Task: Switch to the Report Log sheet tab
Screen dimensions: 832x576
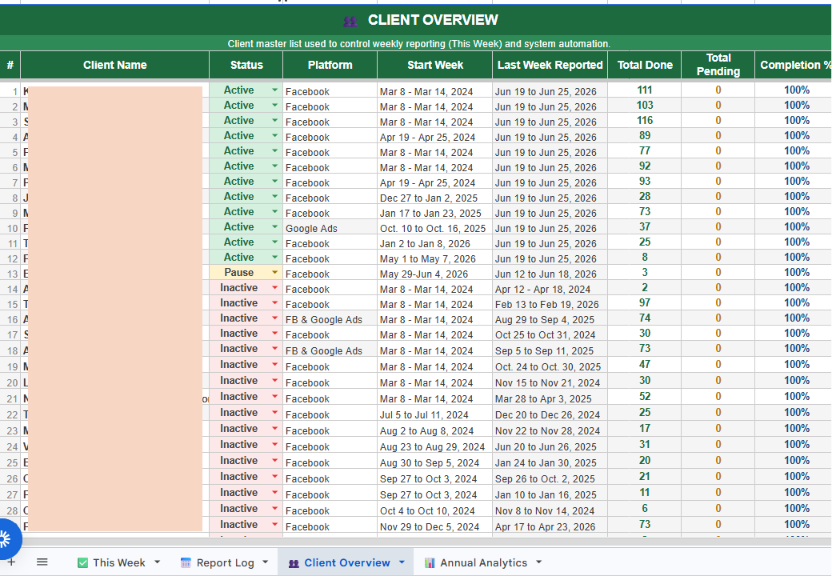Action: tap(225, 563)
